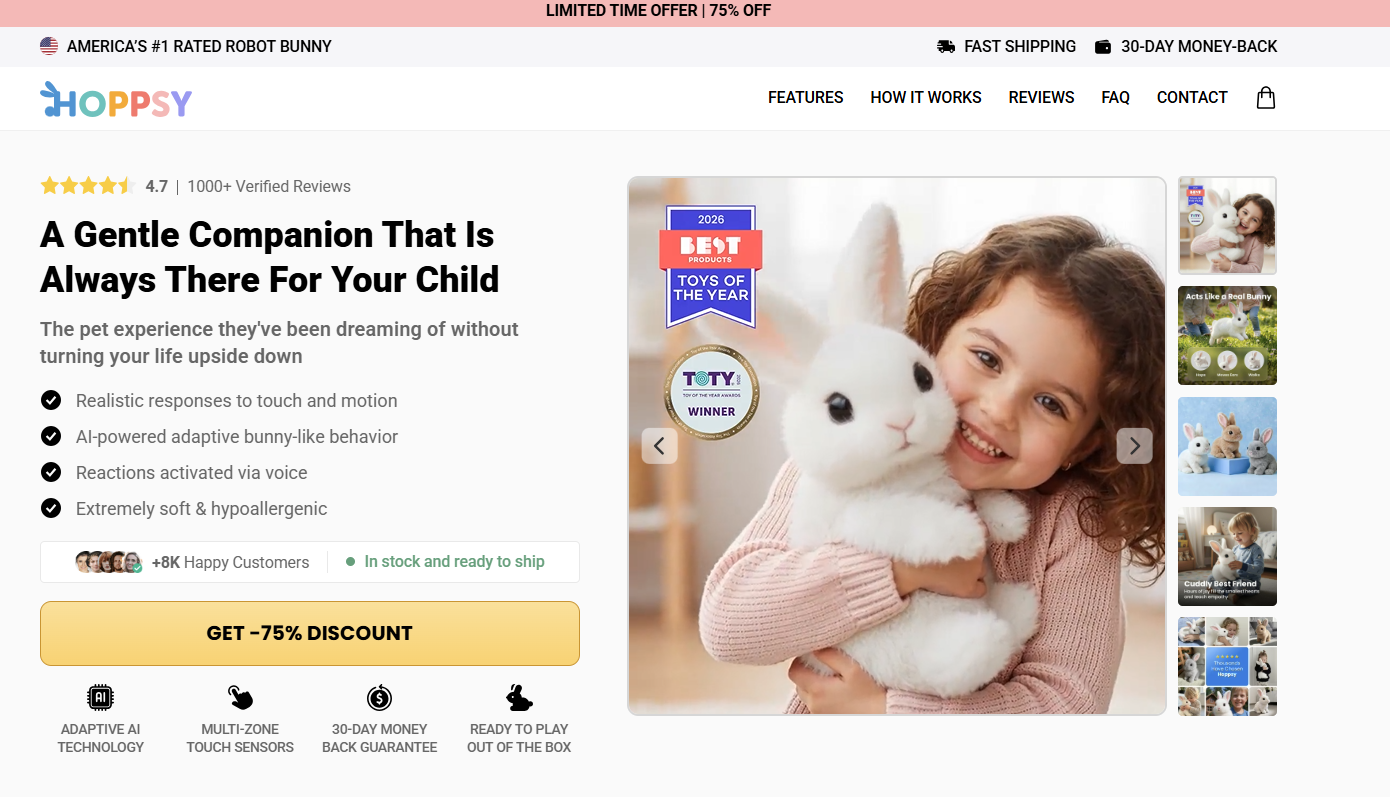
Task: Click the 30-Day Money Back Guarantee icon
Action: pos(379,697)
